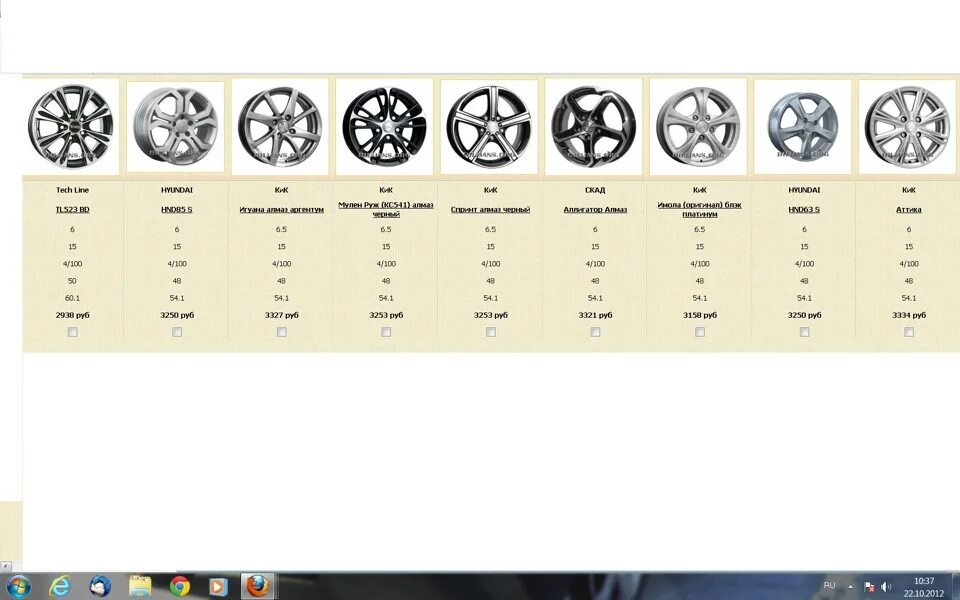Click the 50 offset value

[72, 281]
